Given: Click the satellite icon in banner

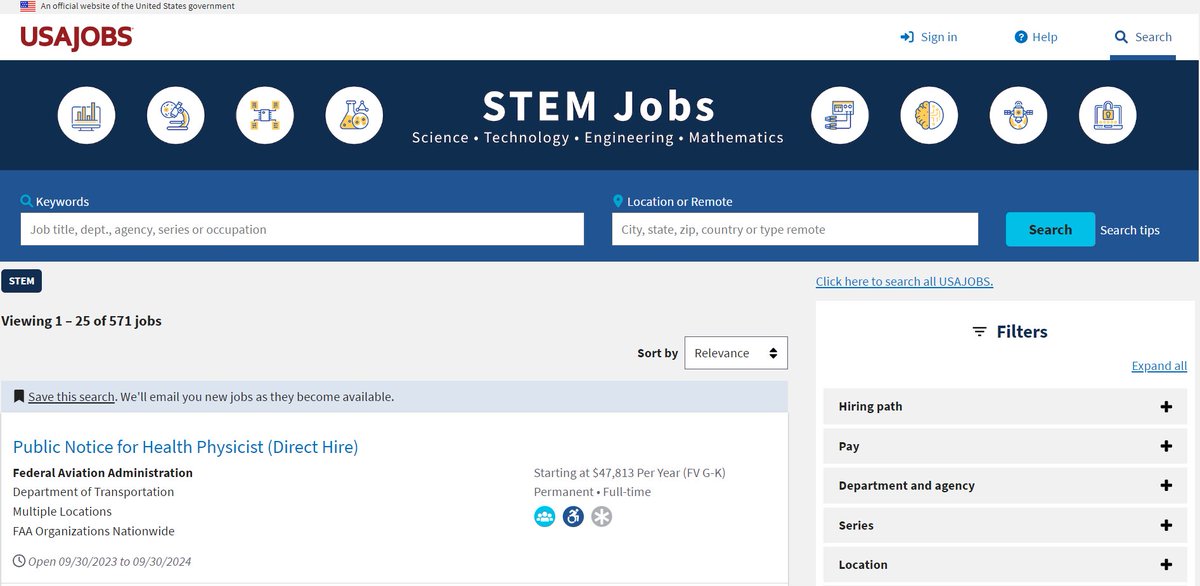Looking at the screenshot, I should [x=1018, y=116].
